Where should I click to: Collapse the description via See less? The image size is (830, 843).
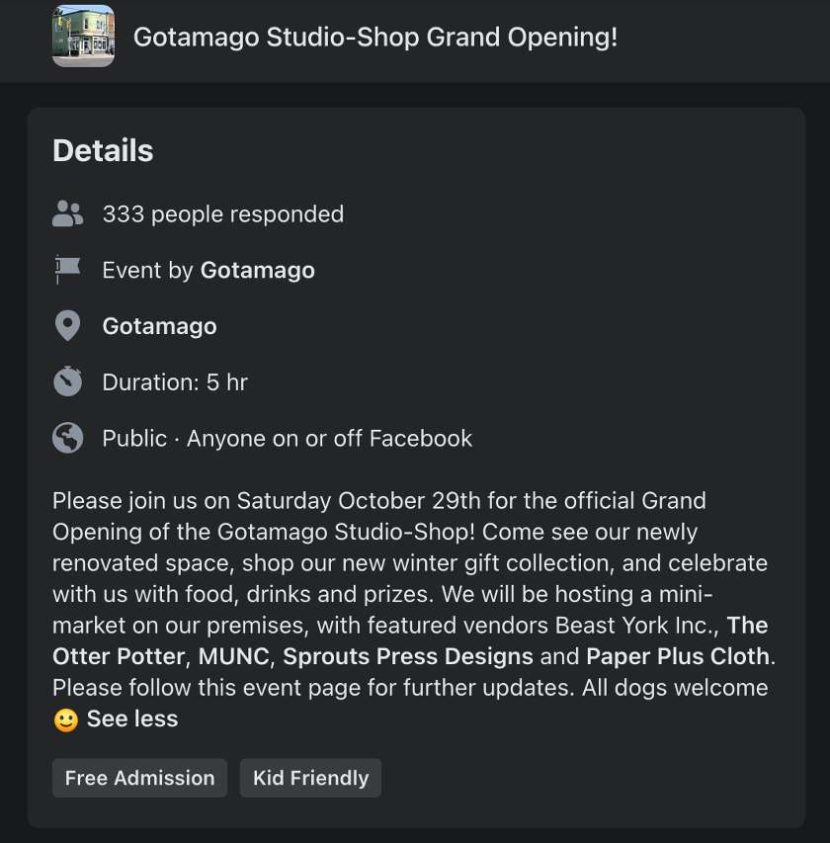coord(134,718)
